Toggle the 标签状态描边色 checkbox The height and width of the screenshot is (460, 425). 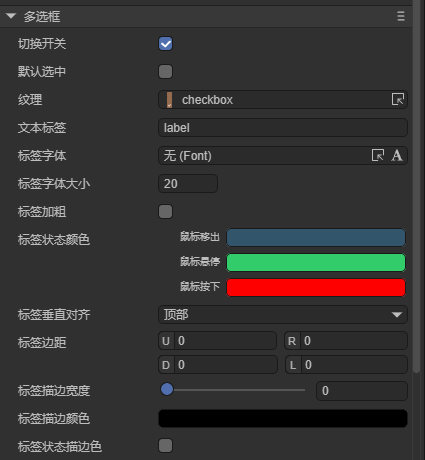(165, 446)
